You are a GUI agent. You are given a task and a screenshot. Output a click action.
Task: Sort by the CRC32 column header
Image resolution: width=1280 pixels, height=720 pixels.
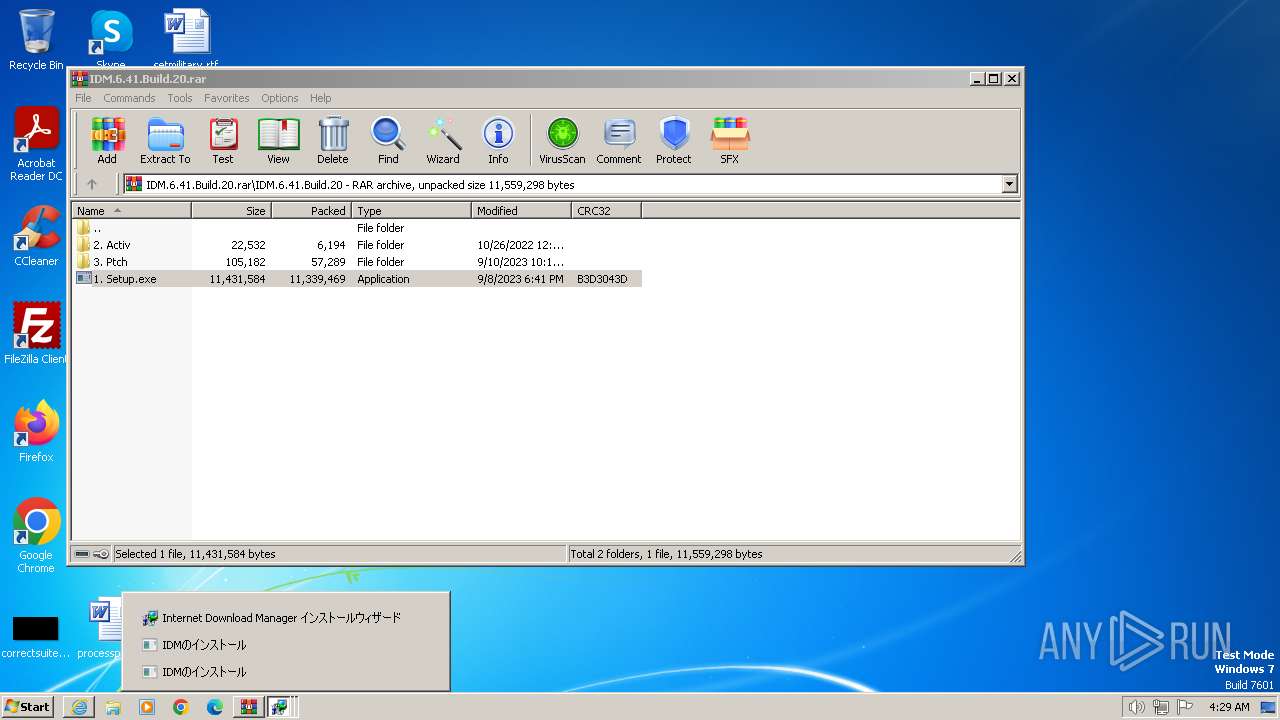[x=607, y=211]
